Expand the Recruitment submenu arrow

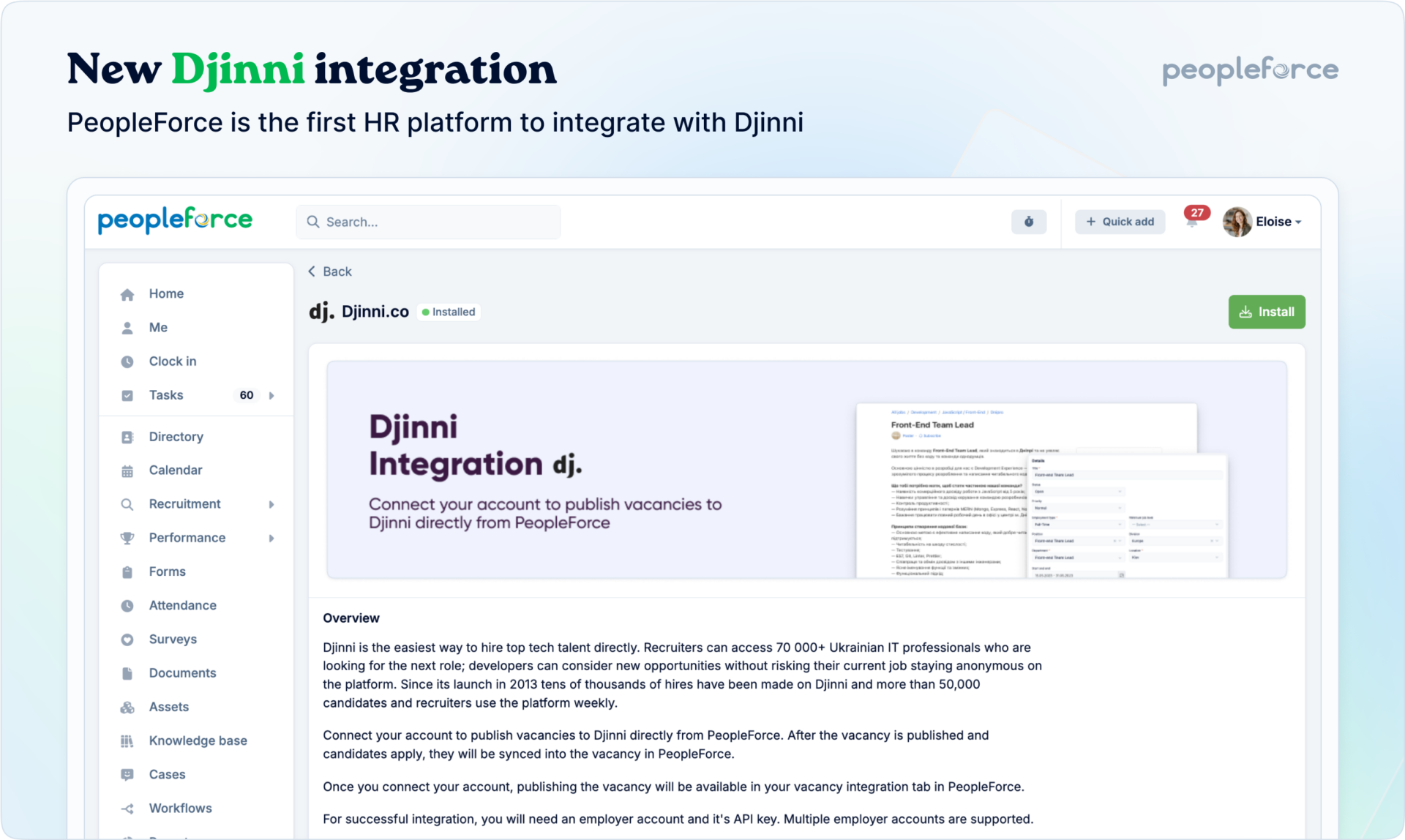pos(271,504)
